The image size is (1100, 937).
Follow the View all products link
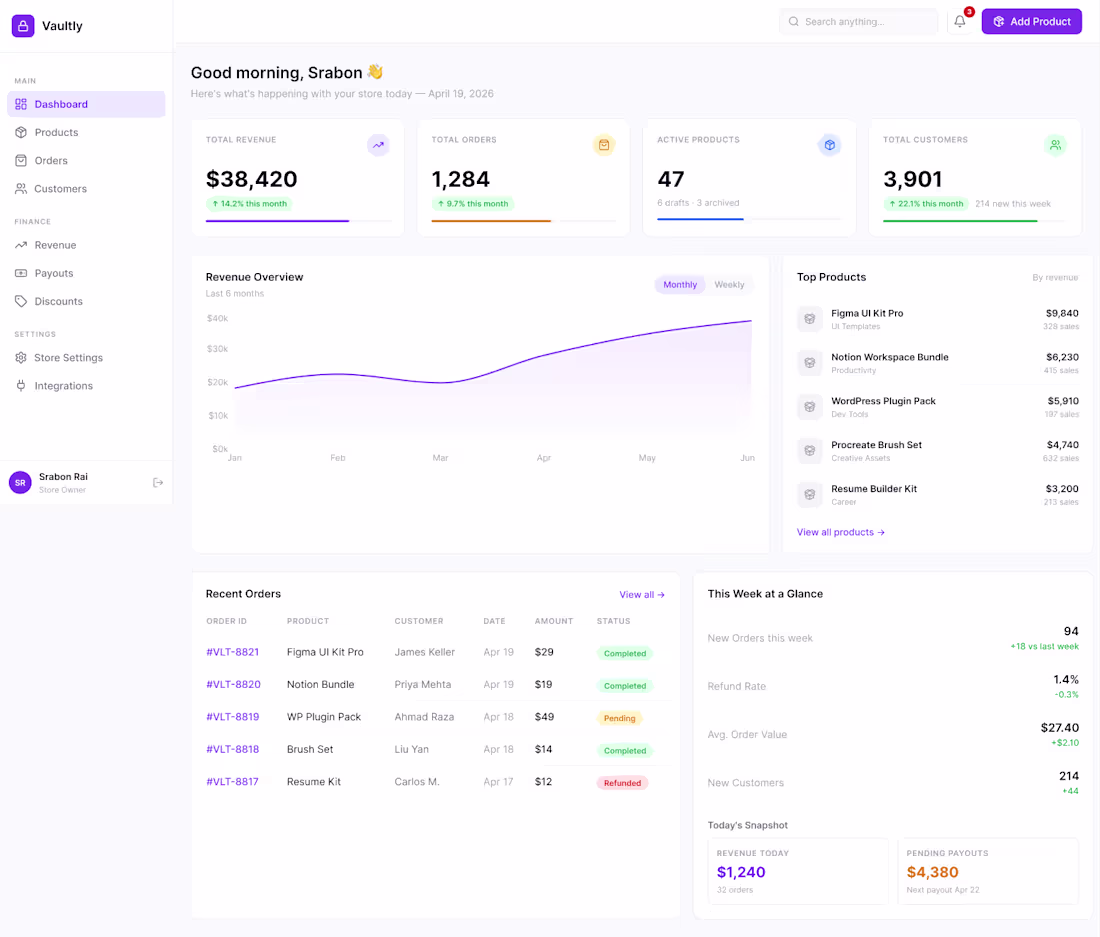[840, 532]
